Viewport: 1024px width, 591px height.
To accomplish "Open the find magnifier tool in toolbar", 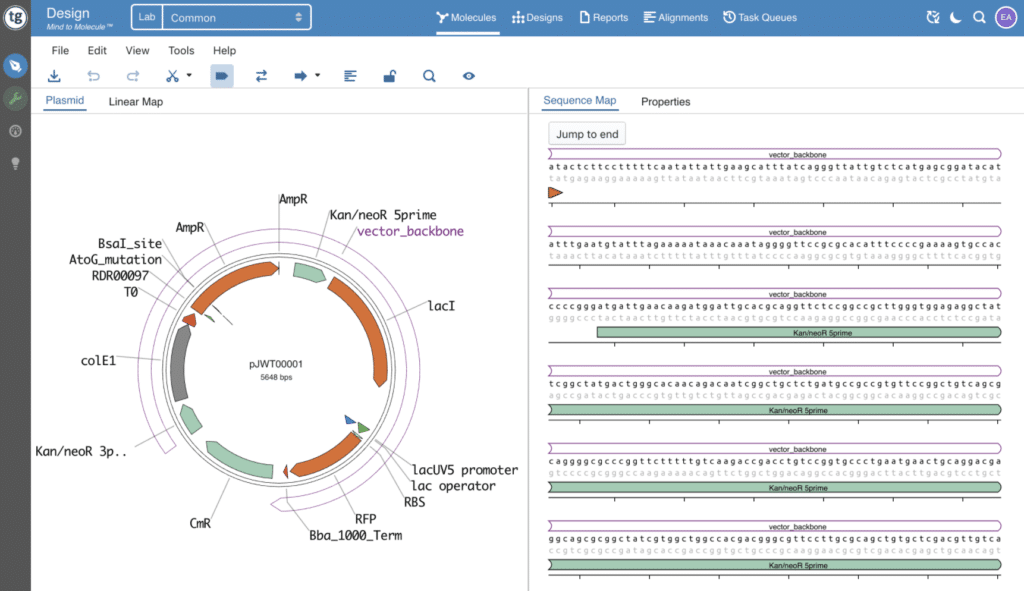I will coord(429,76).
